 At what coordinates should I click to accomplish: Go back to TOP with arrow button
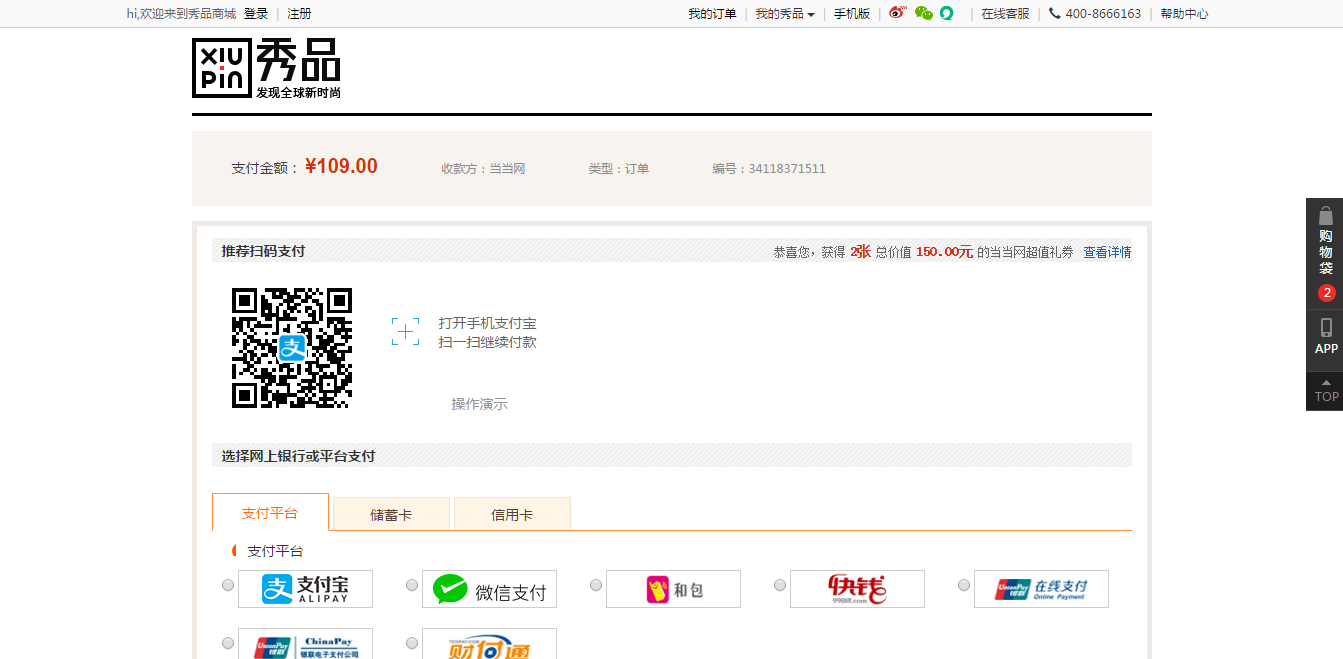point(1326,391)
